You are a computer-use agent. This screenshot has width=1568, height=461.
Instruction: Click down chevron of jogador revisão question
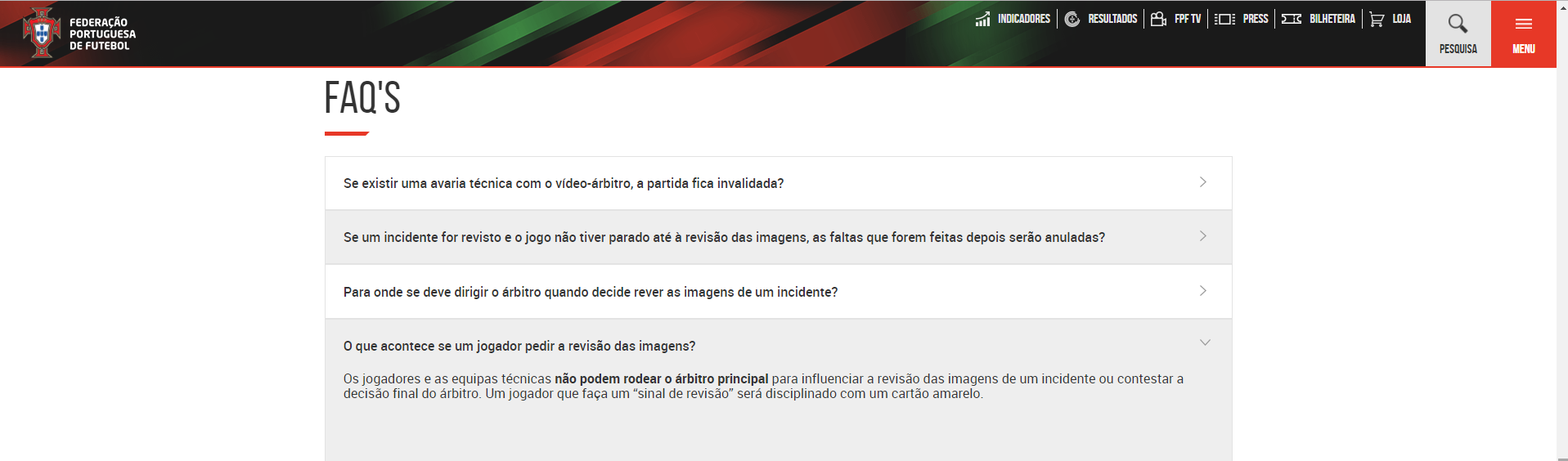pyautogui.click(x=1205, y=342)
